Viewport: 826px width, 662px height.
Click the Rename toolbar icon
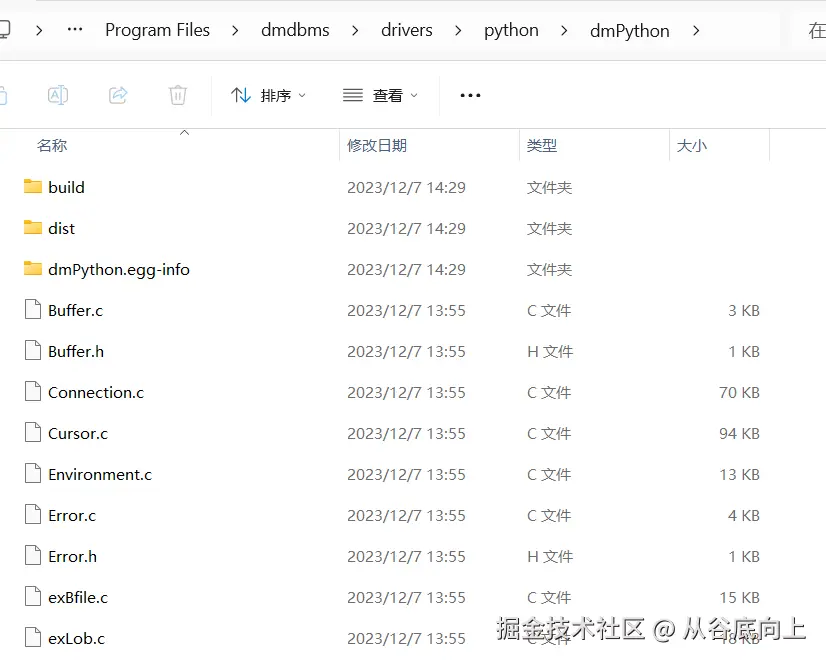coord(58,95)
